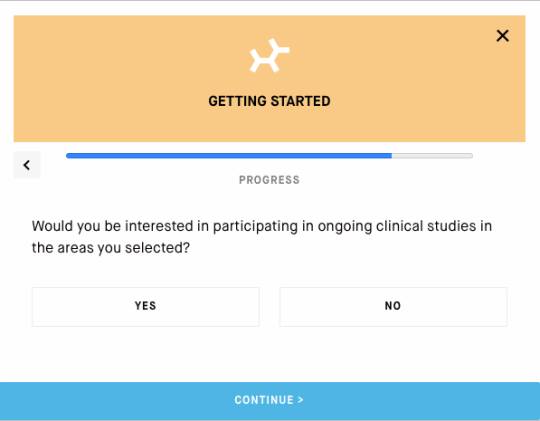This screenshot has width=540, height=421.
Task: Click the gray unfilled progress bar end
Action: (432, 156)
